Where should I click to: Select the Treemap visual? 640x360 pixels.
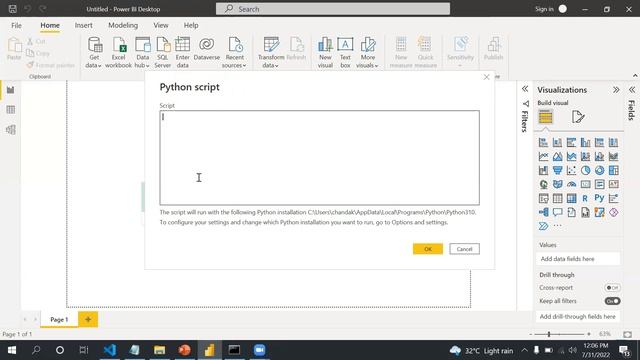(x=613, y=170)
